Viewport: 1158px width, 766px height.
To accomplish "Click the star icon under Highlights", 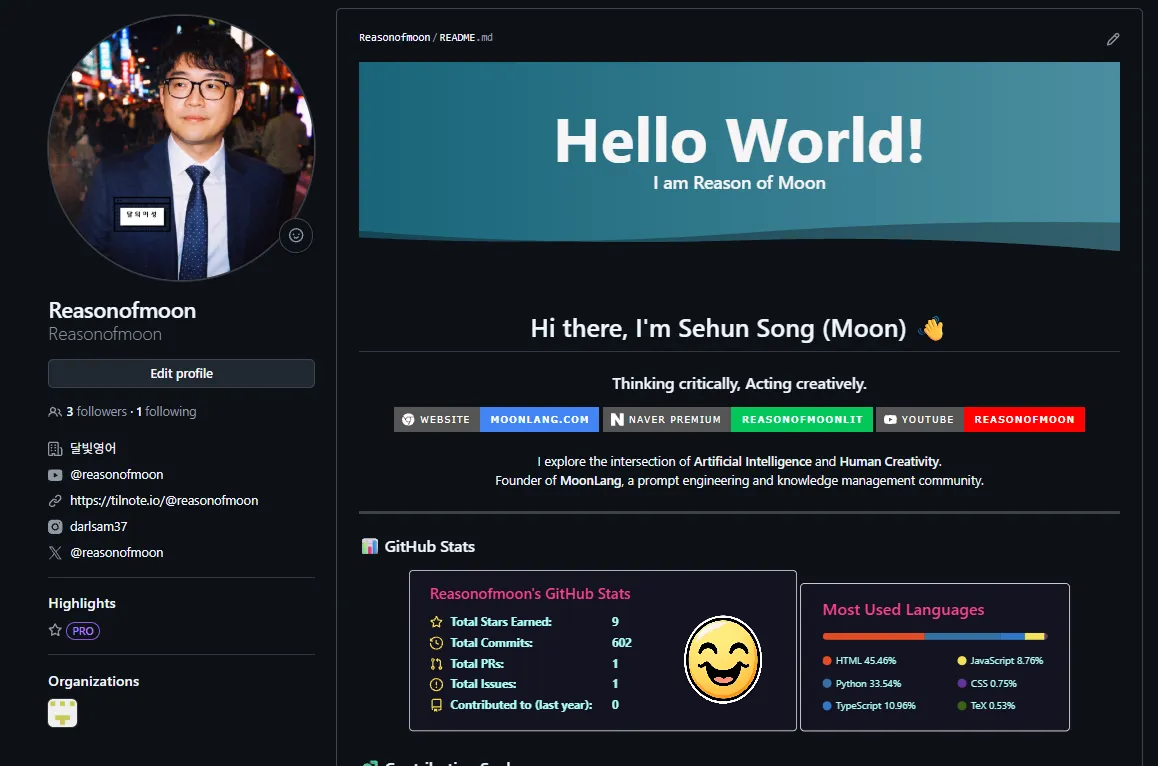I will (55, 631).
